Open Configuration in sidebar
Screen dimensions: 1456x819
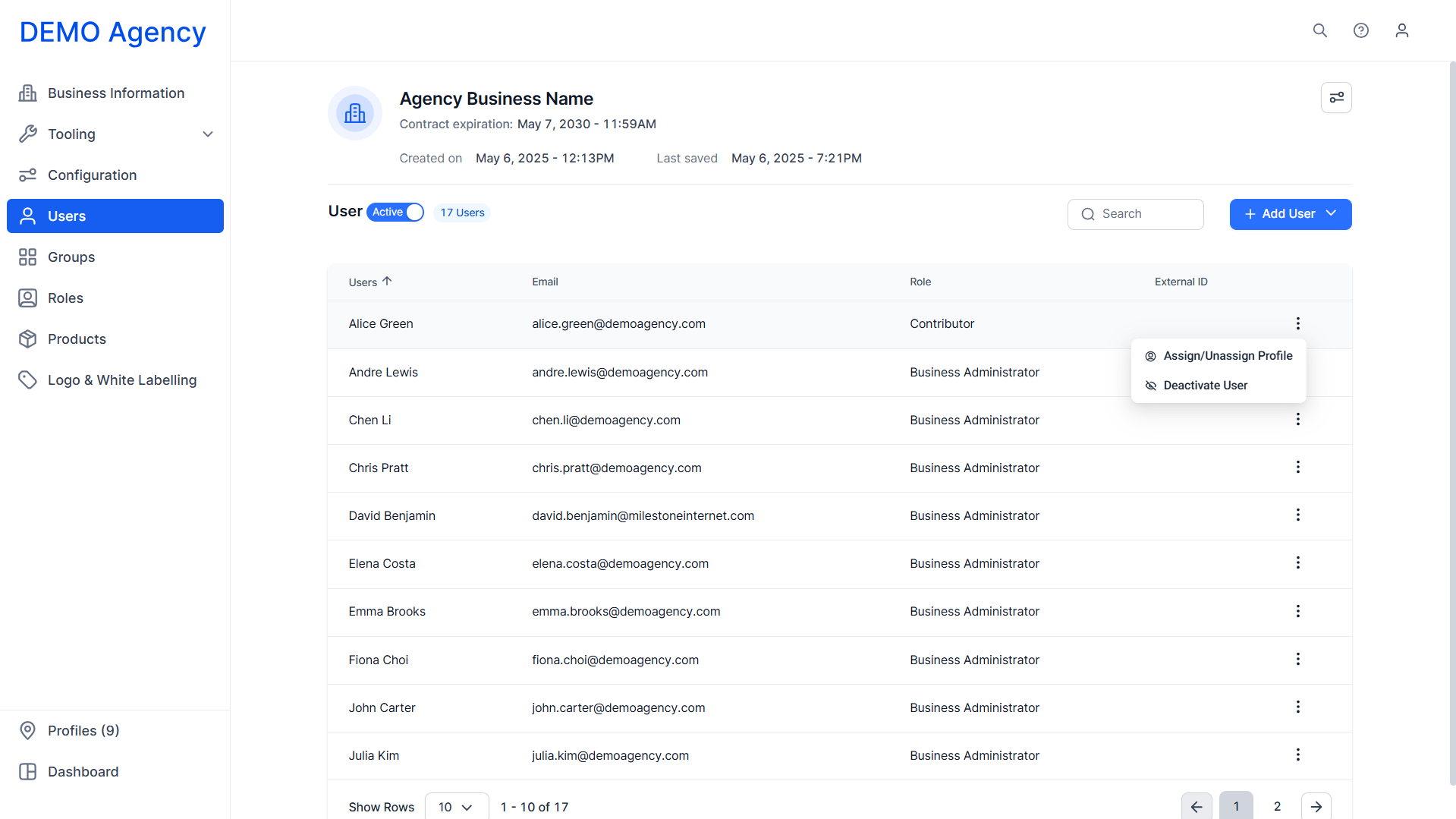click(115, 175)
